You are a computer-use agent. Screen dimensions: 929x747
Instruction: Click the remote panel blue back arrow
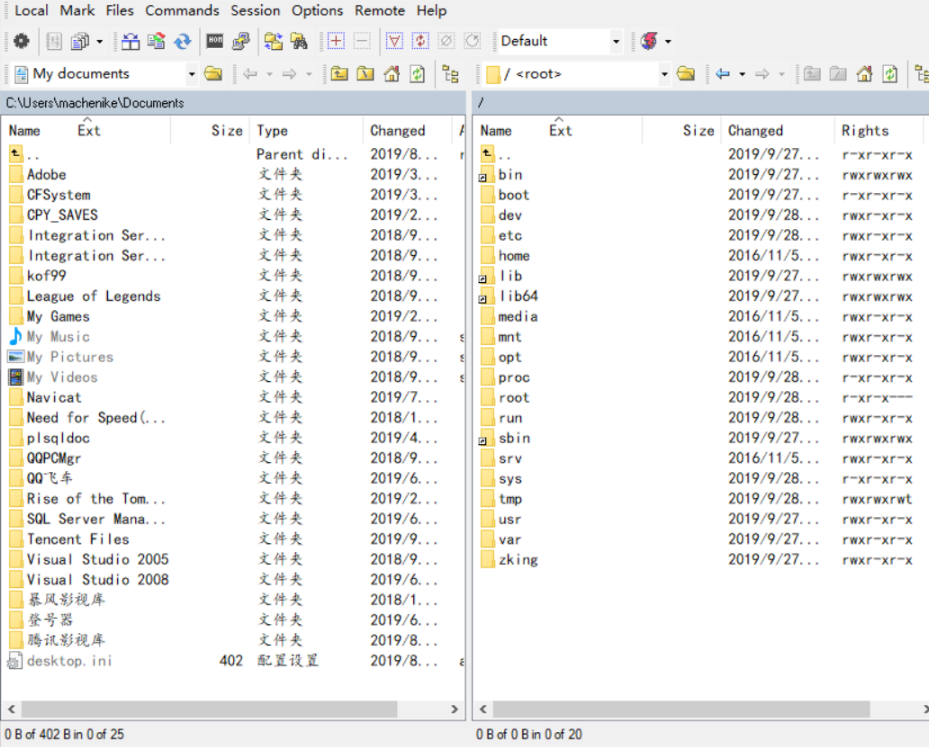coord(722,74)
